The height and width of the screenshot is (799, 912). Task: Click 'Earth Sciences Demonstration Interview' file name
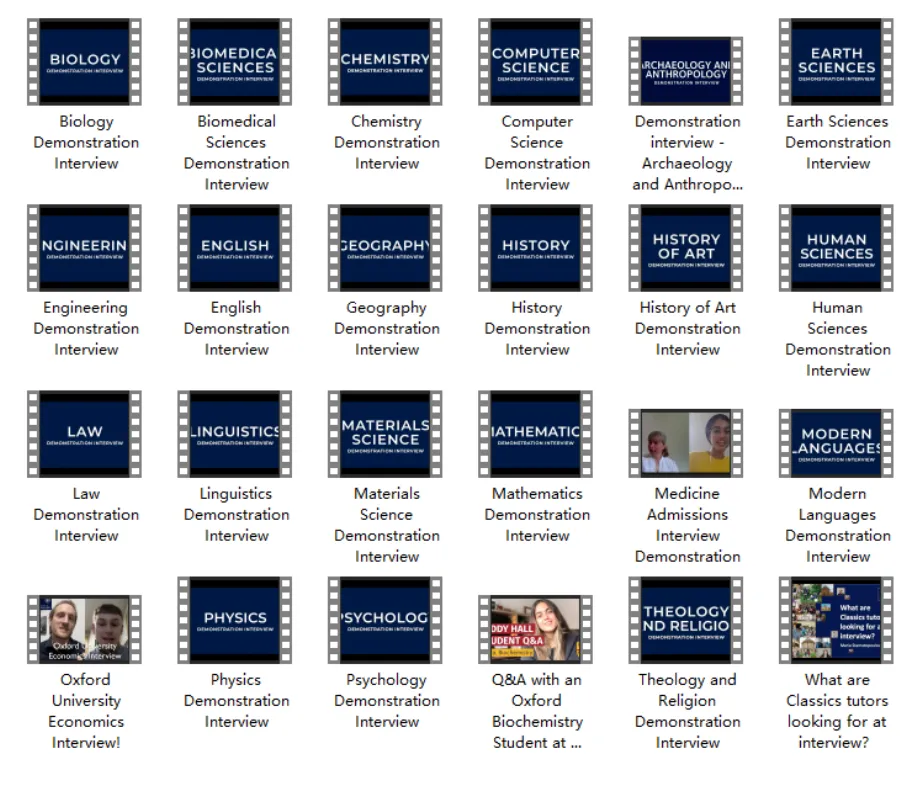[838, 142]
